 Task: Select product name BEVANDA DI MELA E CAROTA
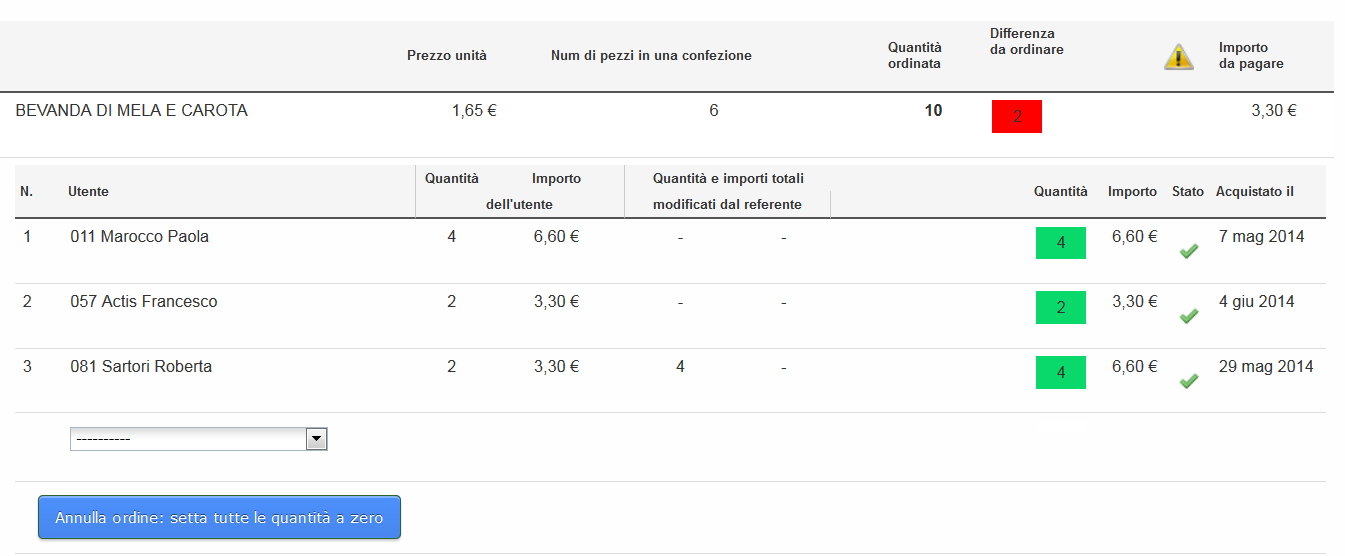click(132, 111)
